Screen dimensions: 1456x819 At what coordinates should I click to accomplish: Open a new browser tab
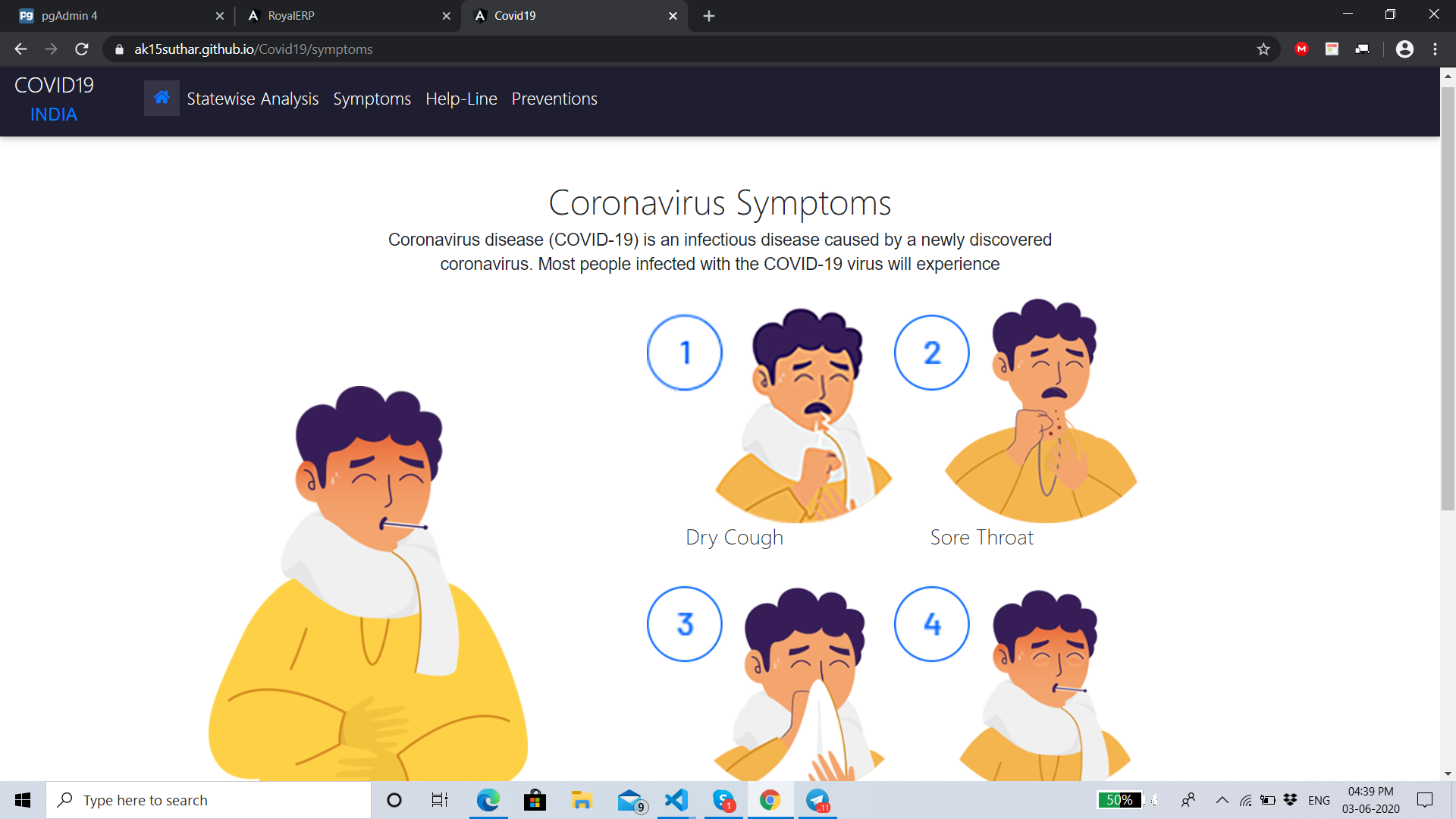[709, 16]
